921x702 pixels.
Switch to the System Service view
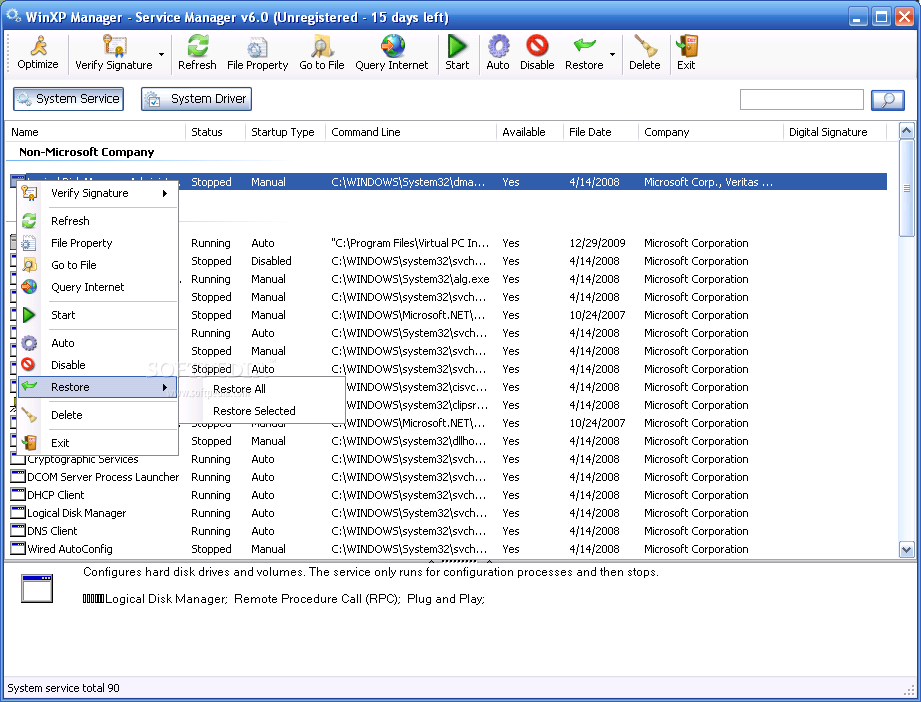point(69,99)
